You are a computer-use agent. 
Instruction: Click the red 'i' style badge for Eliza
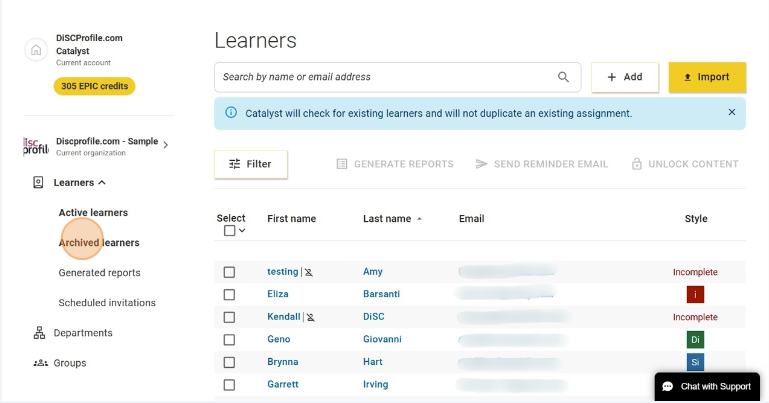(695, 294)
